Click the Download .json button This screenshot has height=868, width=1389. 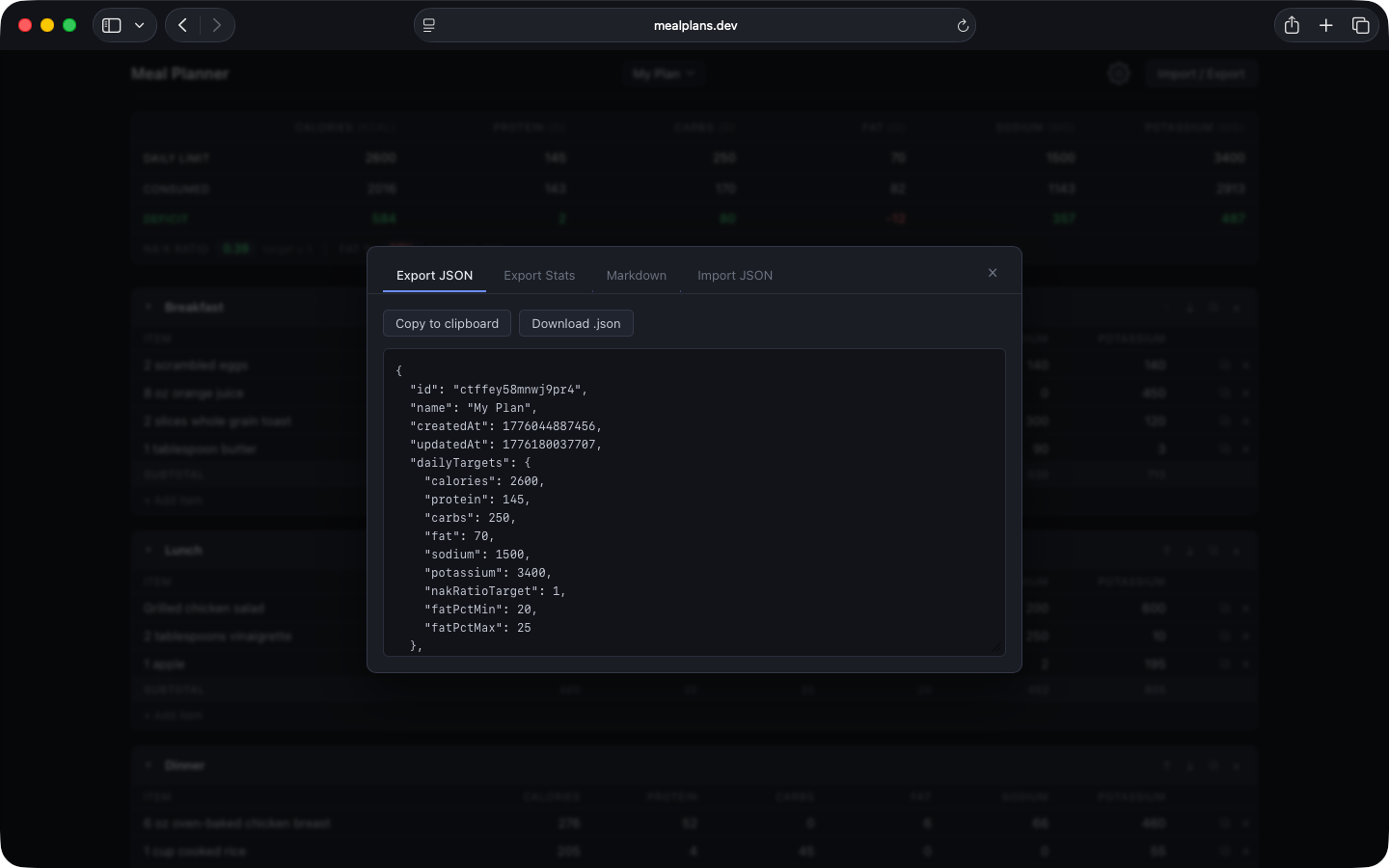click(x=576, y=323)
